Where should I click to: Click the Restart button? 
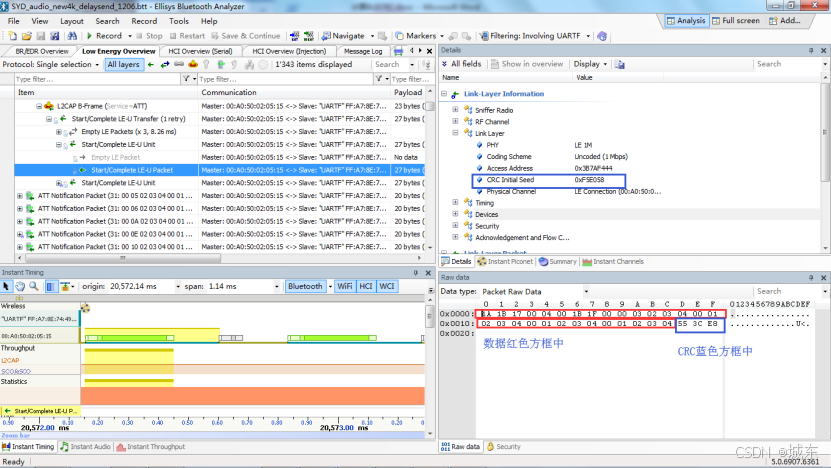187,36
